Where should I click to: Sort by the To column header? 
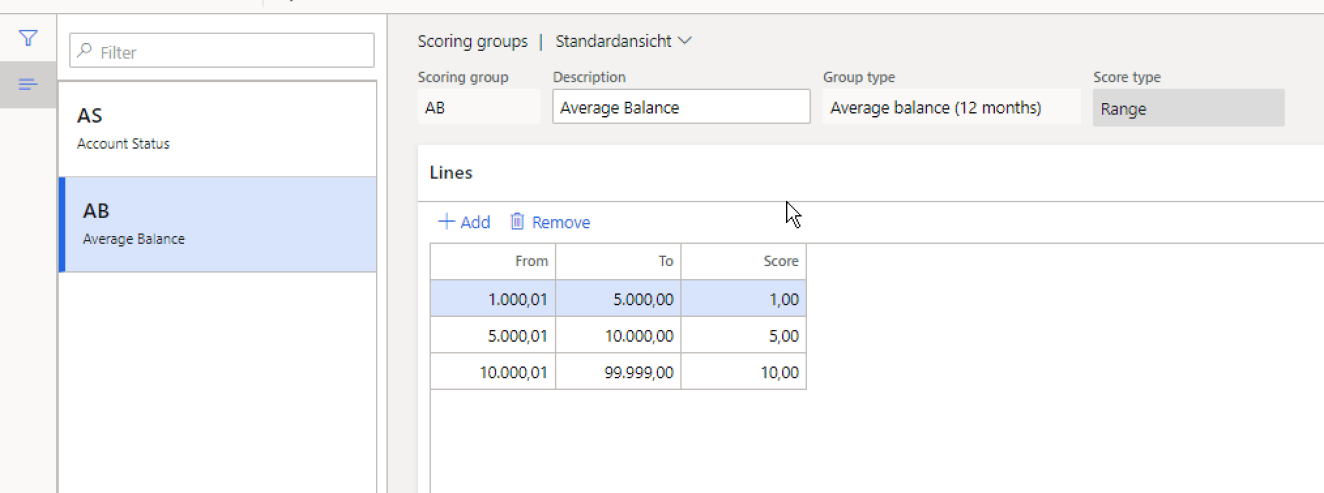tap(618, 261)
